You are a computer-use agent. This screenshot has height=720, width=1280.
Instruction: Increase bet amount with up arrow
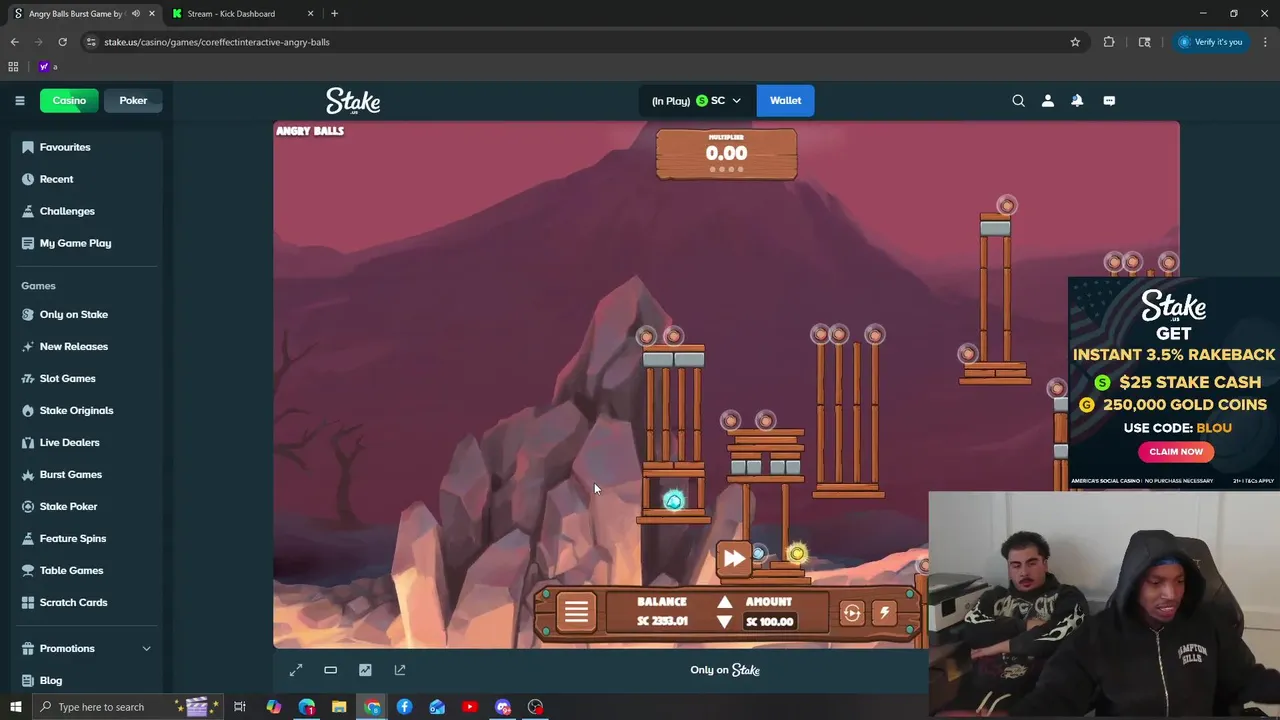click(x=725, y=602)
